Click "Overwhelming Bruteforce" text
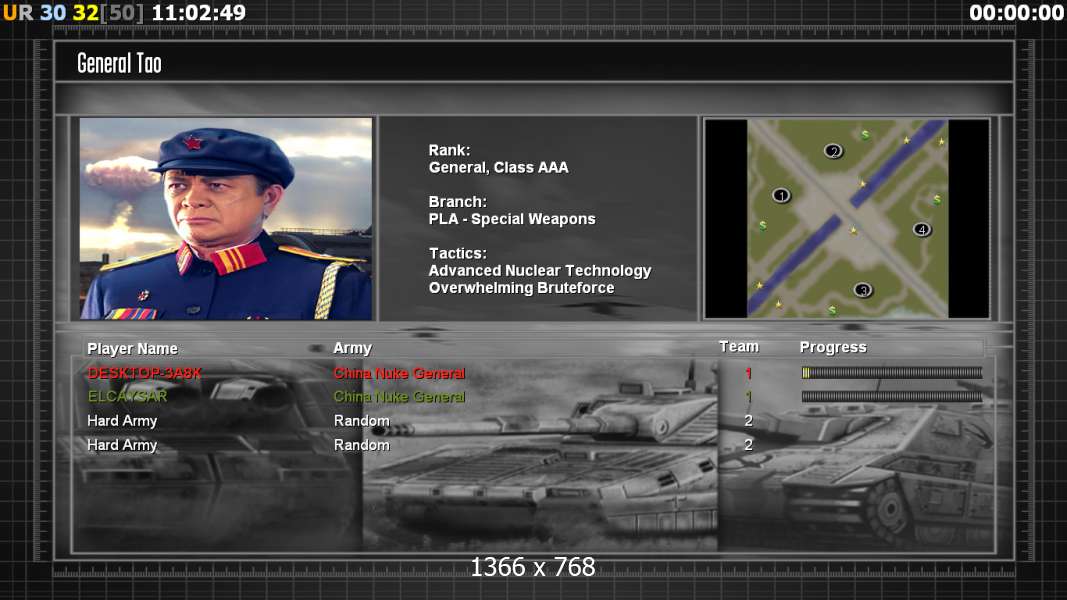Image resolution: width=1067 pixels, height=600 pixels. tap(521, 288)
